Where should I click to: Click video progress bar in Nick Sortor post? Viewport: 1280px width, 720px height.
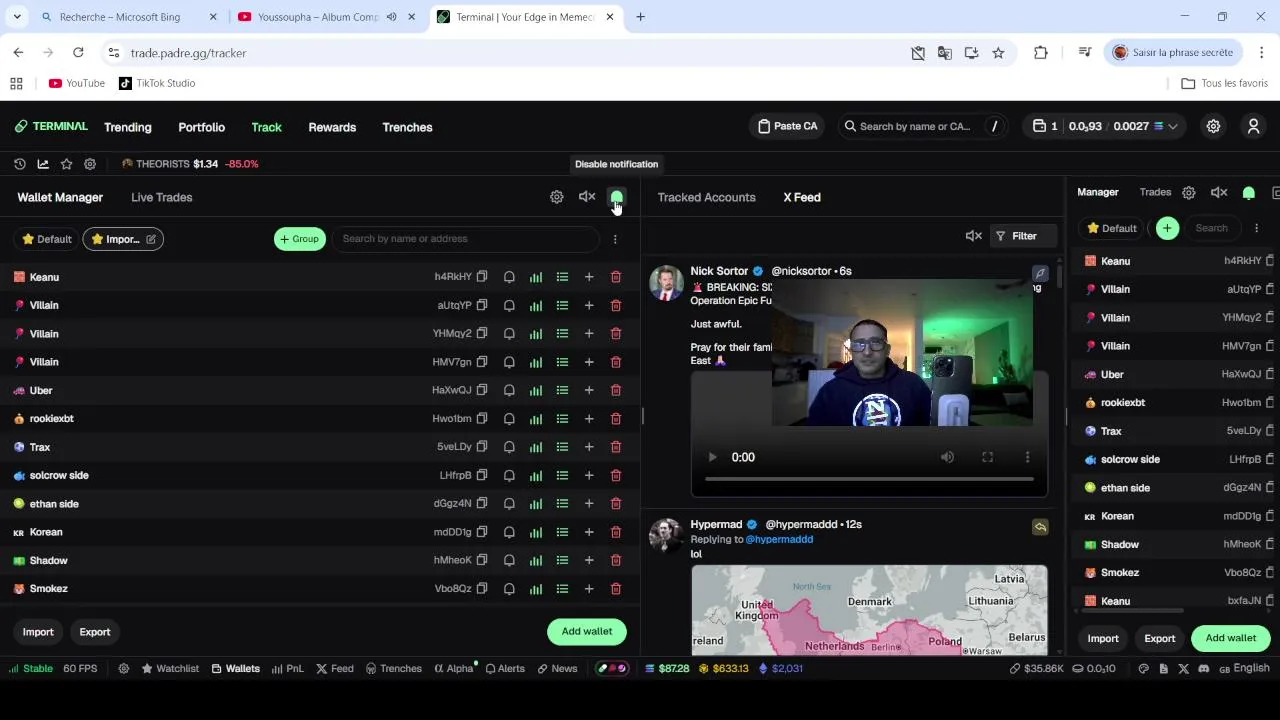coord(869,479)
